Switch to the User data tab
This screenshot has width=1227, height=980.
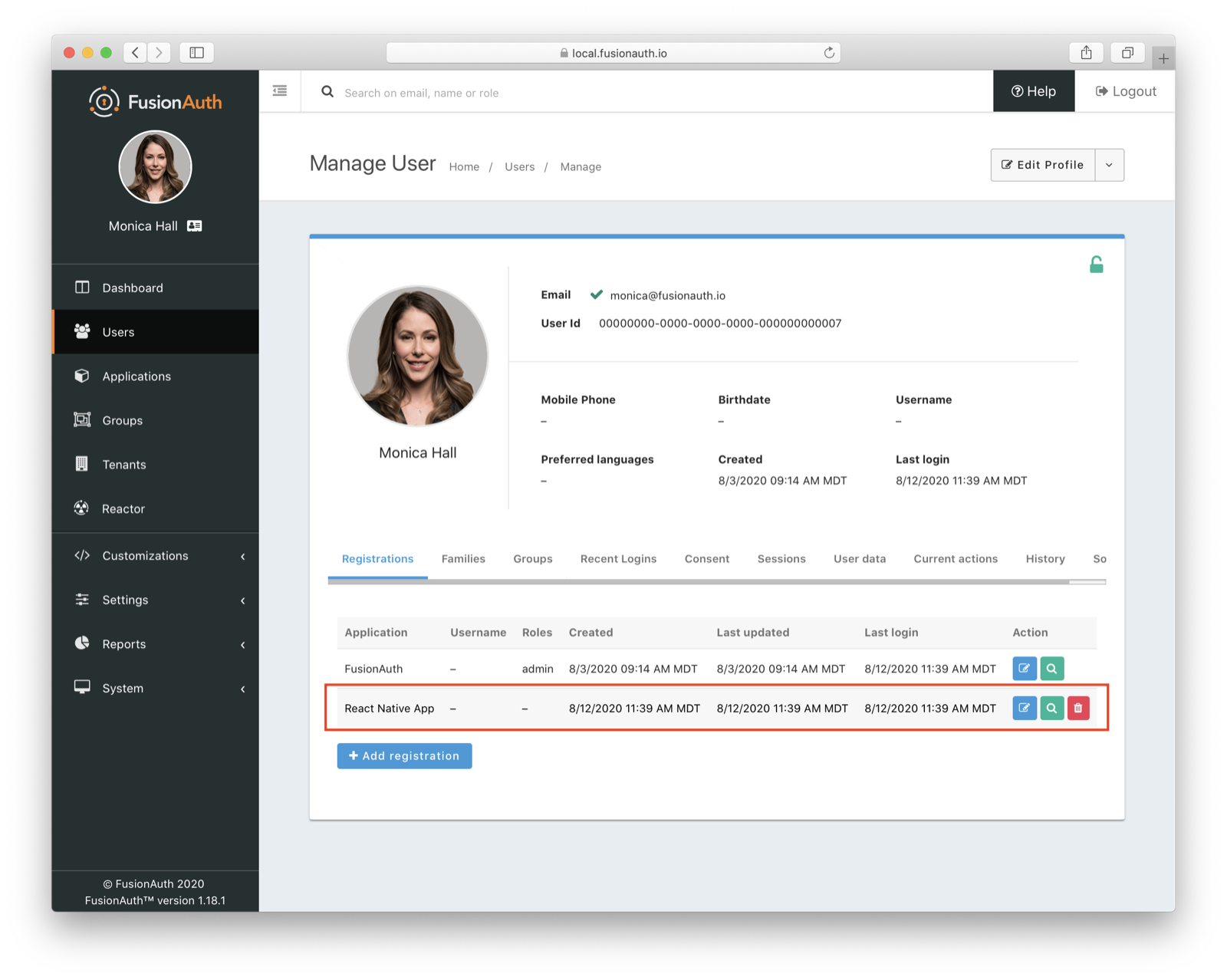point(860,559)
